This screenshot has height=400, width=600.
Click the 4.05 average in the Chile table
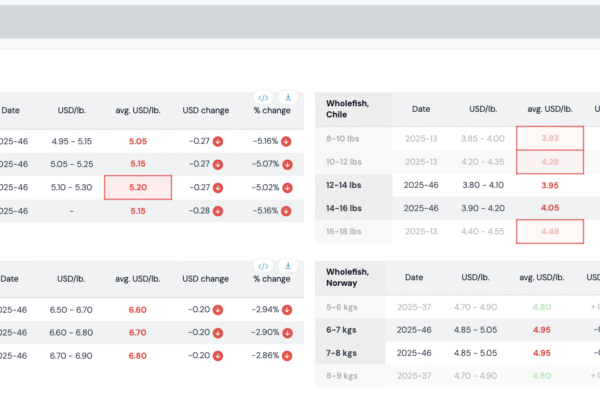pyautogui.click(x=550, y=208)
